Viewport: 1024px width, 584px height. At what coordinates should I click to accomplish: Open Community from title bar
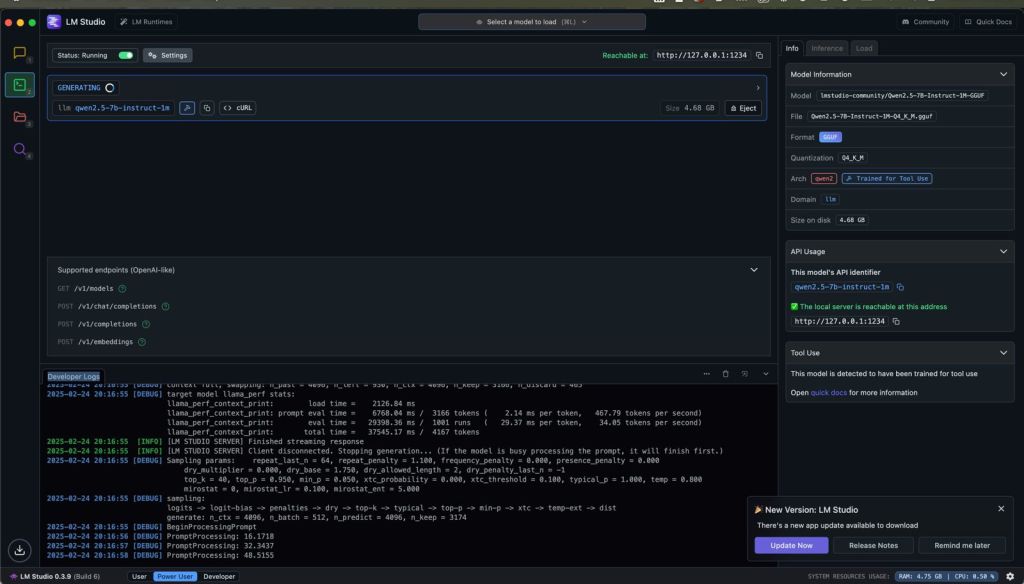(x=925, y=22)
